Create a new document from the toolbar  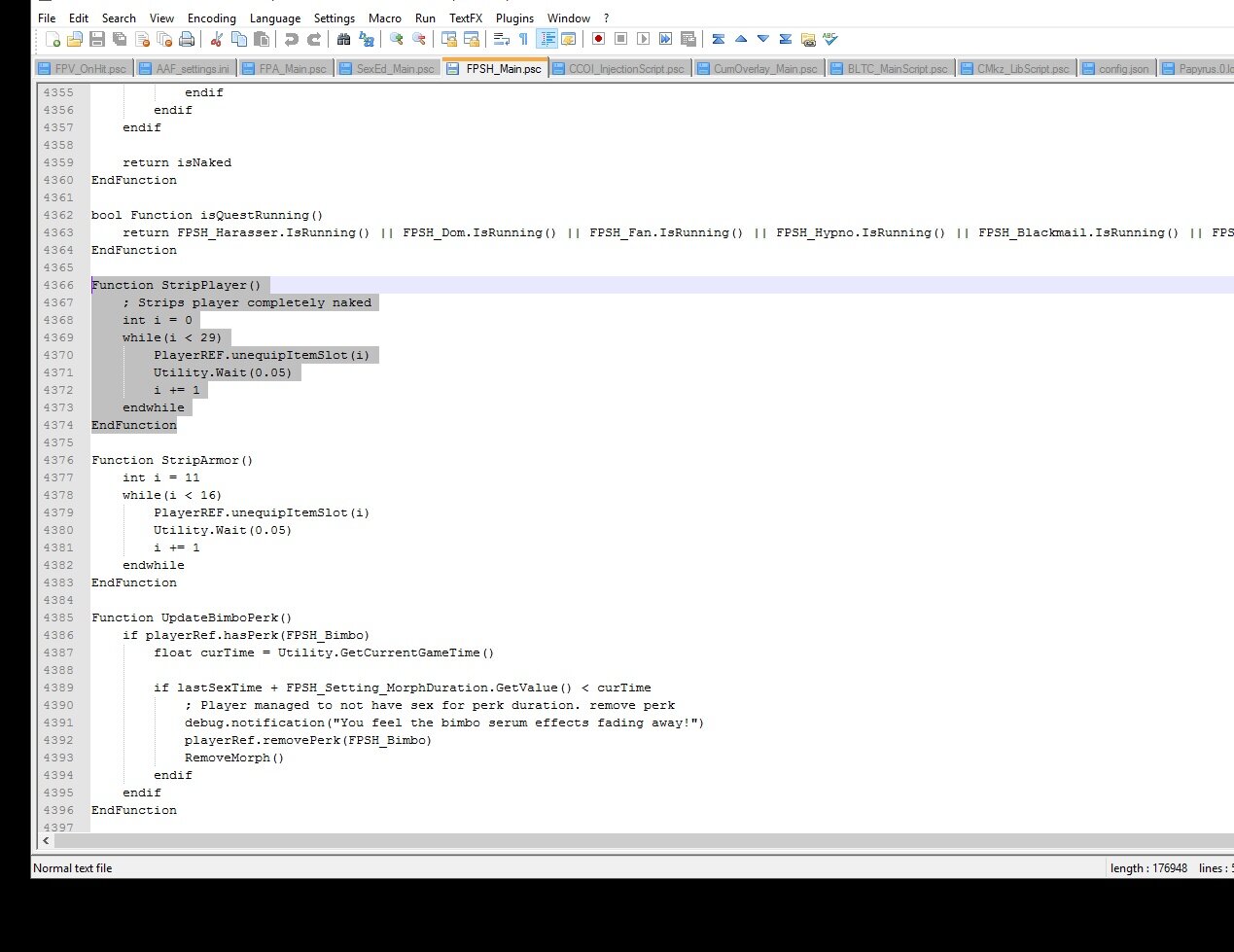click(53, 39)
